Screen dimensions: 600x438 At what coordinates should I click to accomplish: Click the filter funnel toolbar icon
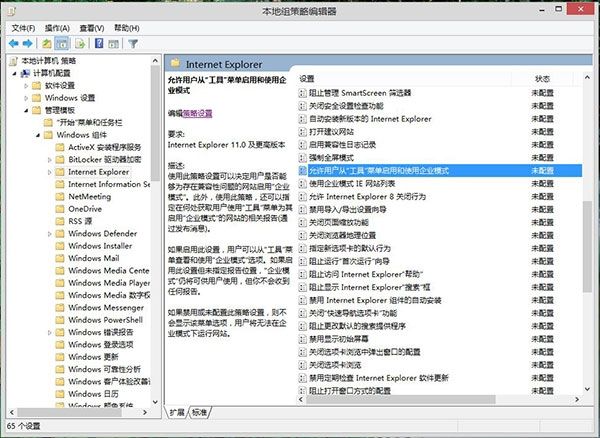point(135,44)
